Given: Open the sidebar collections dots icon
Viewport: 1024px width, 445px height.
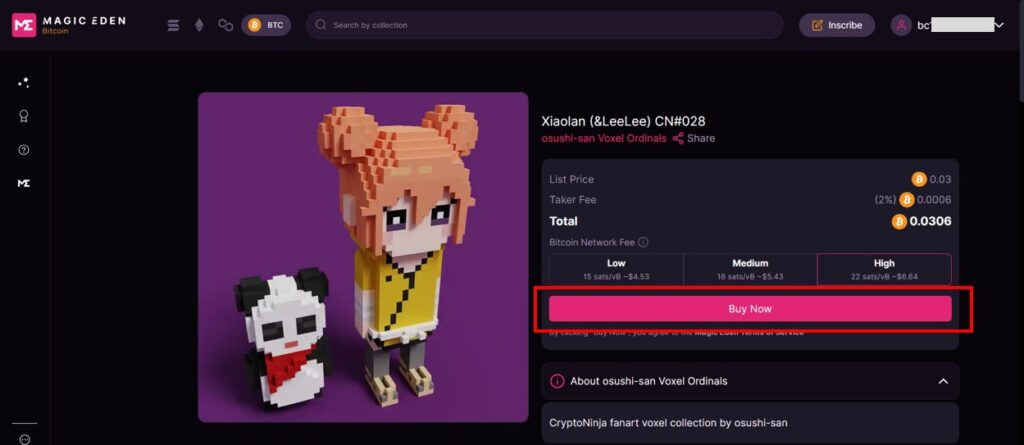Looking at the screenshot, I should coord(24,83).
